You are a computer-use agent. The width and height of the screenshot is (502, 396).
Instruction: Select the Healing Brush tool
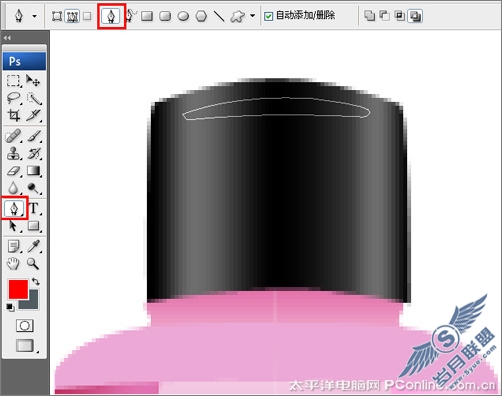[x=13, y=136]
